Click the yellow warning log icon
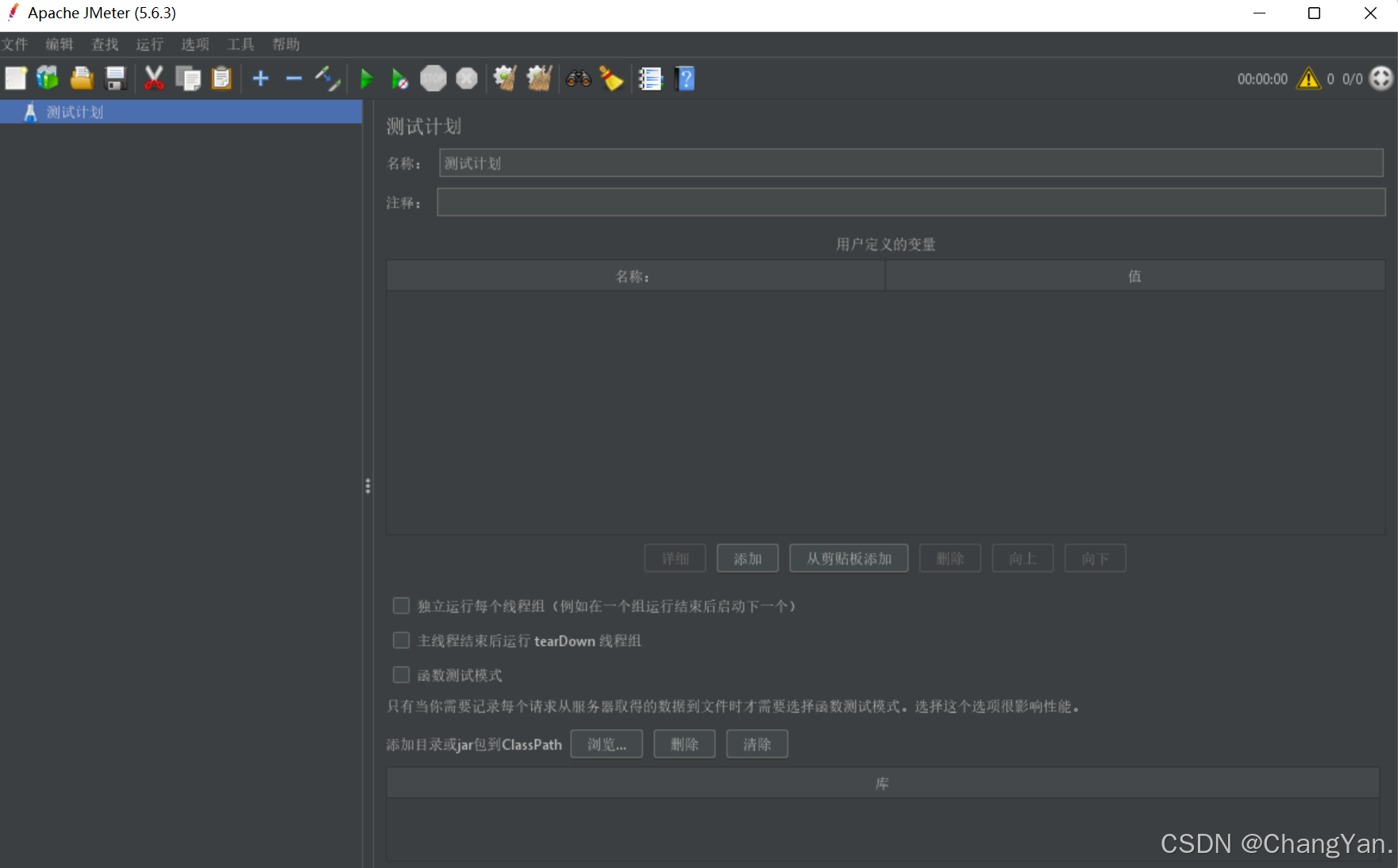This screenshot has width=1398, height=868. tap(1308, 79)
